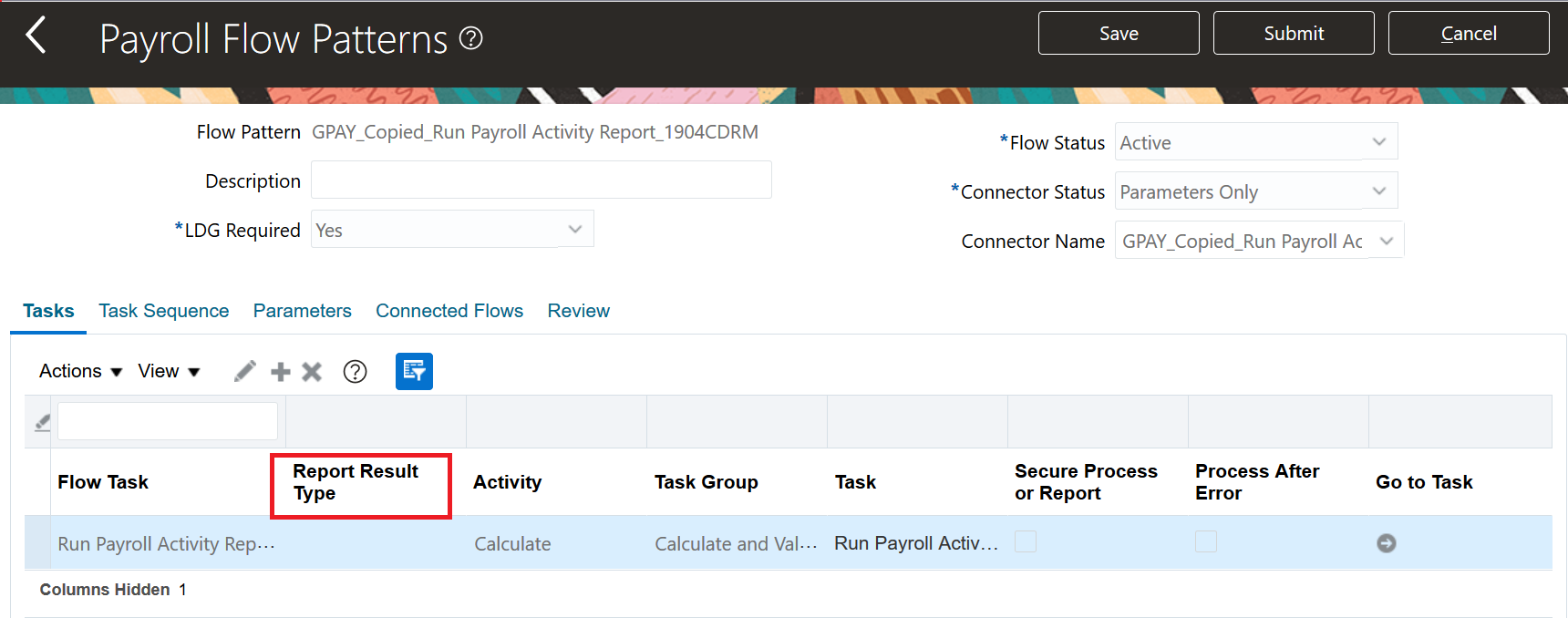Viewport: 1568px width, 618px height.
Task: Open the Actions menu
Action: (80, 371)
